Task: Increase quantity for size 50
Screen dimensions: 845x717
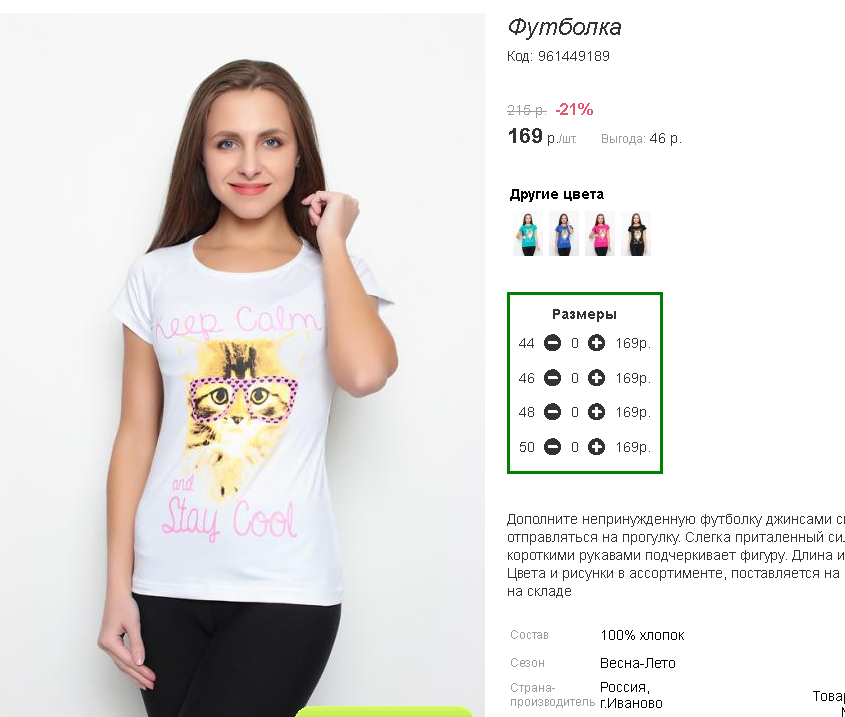Action: (x=596, y=447)
